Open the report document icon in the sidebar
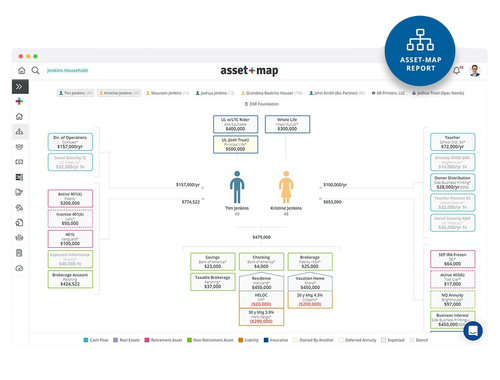Image resolution: width=500 pixels, height=380 pixels. [x=19, y=253]
